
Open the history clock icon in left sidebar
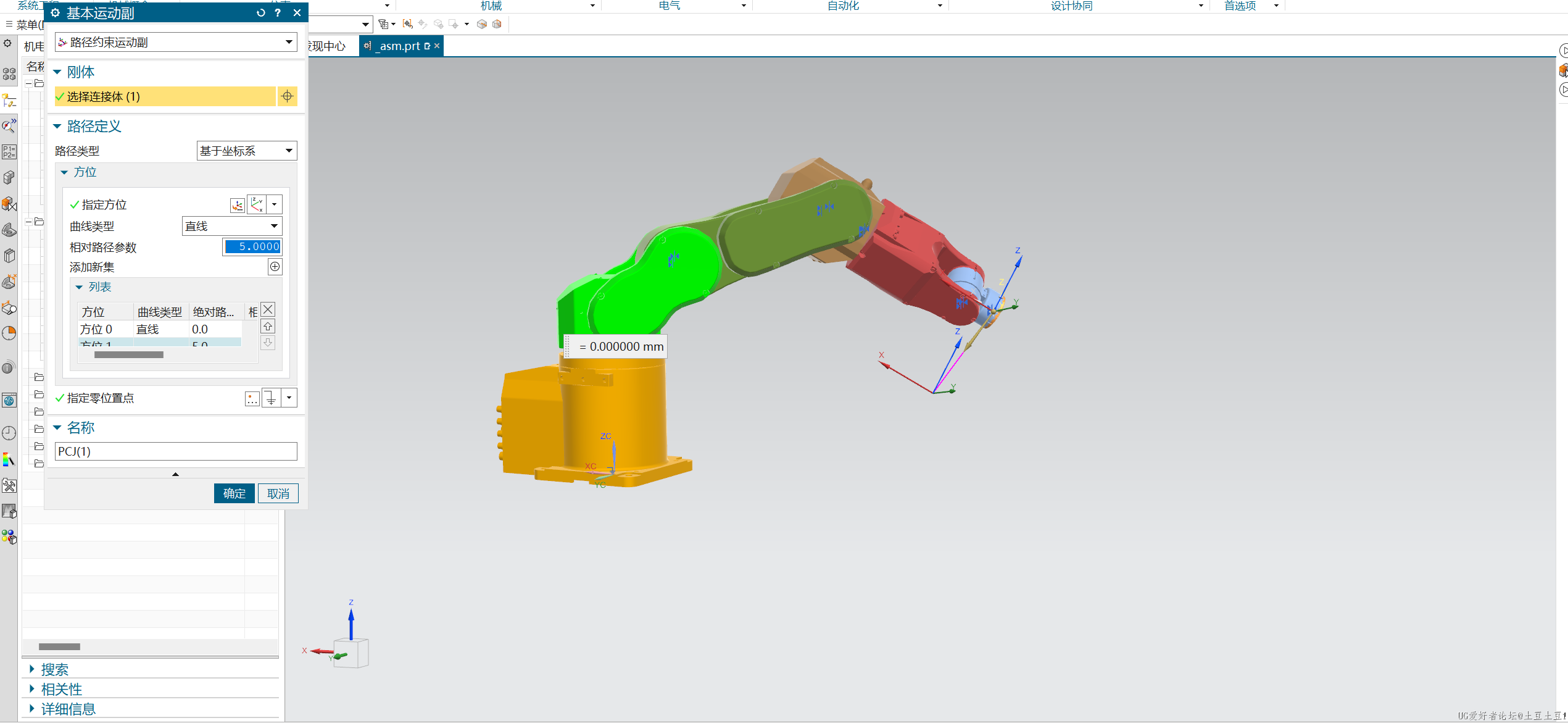point(9,433)
